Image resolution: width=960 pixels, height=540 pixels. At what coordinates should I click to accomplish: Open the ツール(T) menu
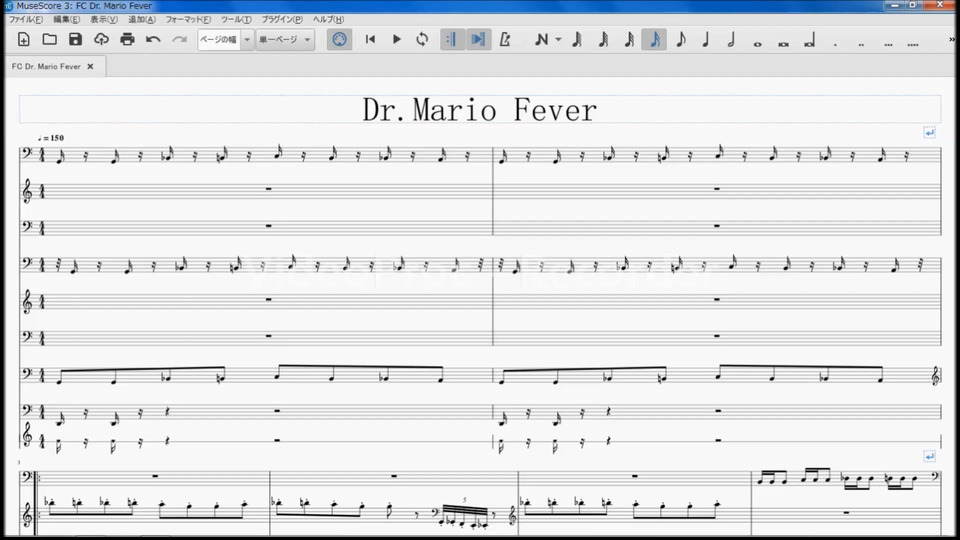[236, 20]
